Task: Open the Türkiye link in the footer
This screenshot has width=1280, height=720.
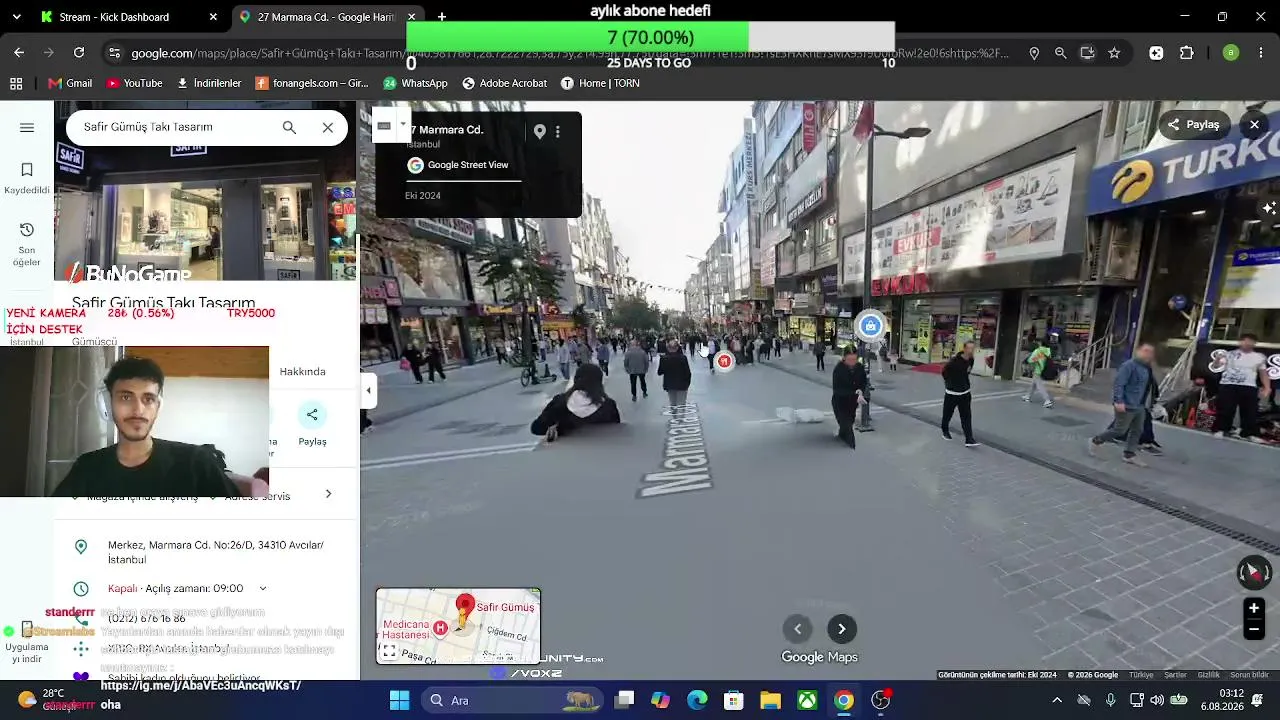Action: tap(1141, 675)
